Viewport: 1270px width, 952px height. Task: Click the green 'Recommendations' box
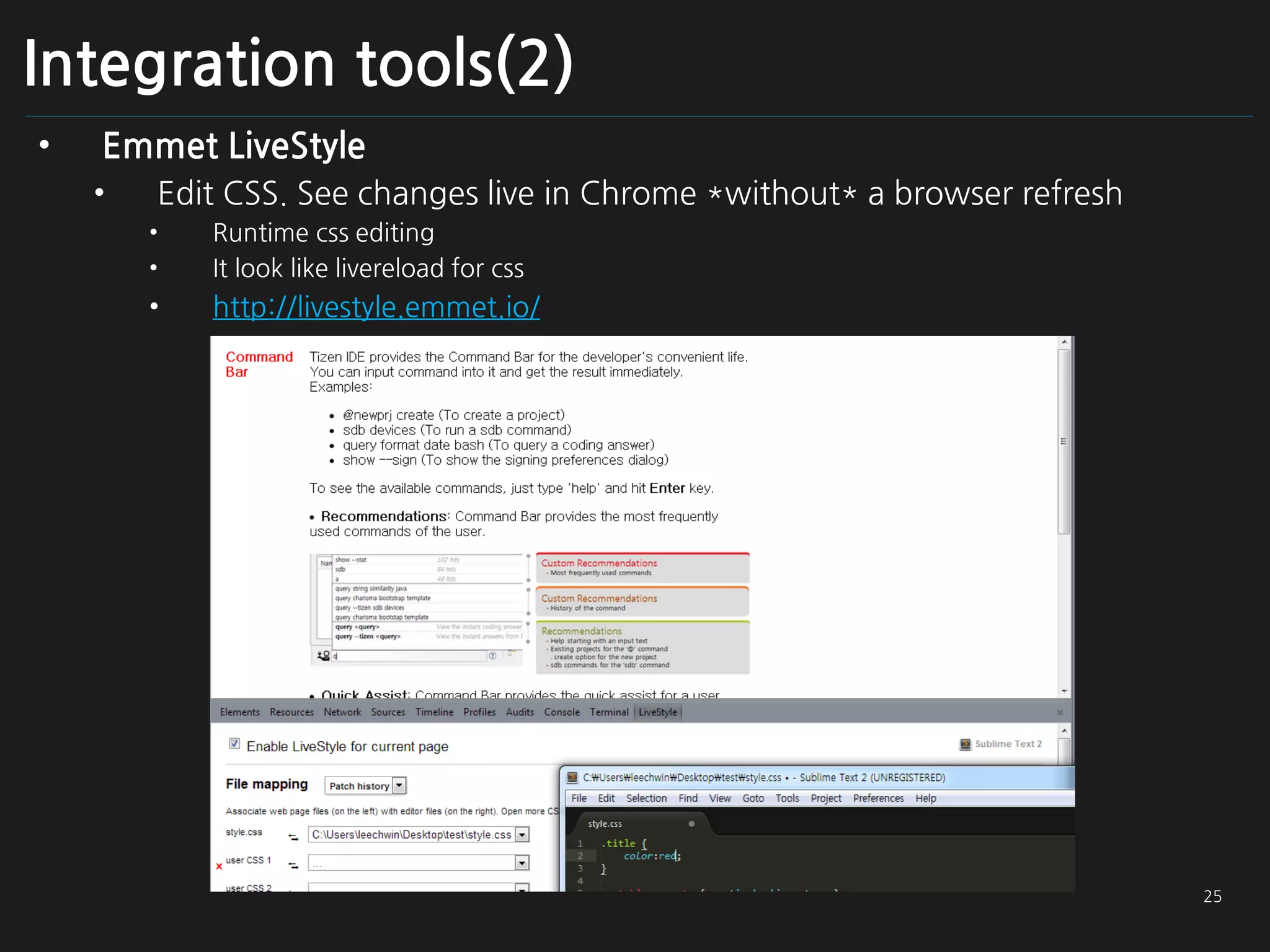point(642,647)
